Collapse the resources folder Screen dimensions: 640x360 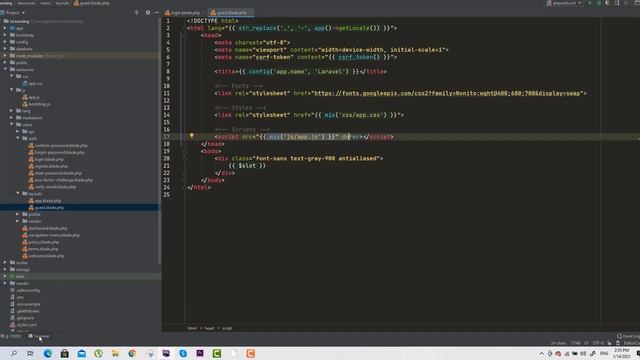(x=5, y=69)
